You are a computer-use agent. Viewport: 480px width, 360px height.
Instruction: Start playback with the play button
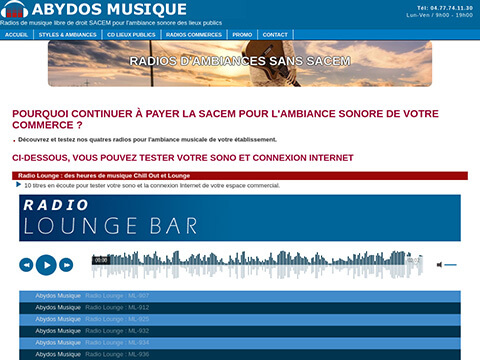point(46,265)
